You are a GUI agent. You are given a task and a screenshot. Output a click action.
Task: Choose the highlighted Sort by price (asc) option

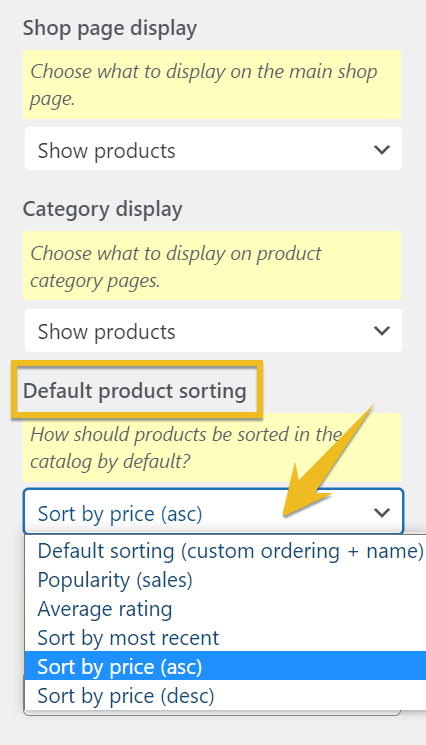pos(226,666)
